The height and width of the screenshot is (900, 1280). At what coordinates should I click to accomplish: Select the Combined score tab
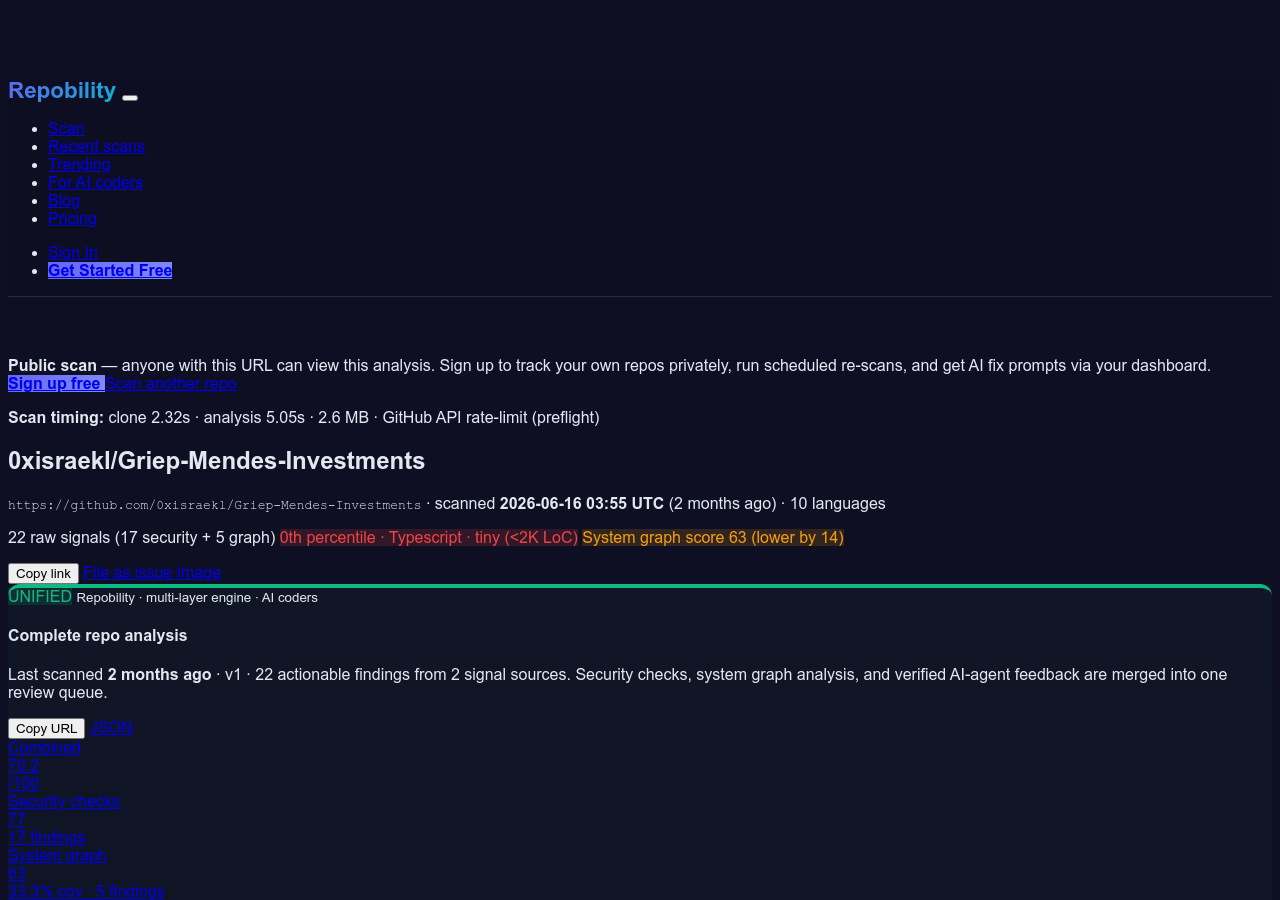point(44,765)
